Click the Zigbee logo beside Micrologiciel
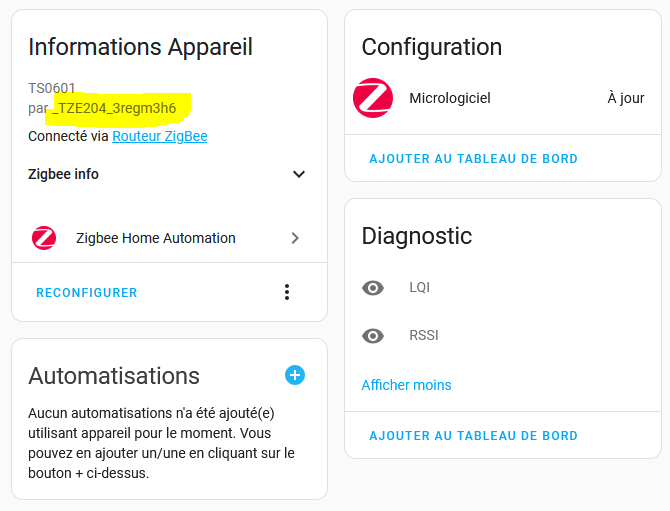The image size is (670, 511). [373, 98]
